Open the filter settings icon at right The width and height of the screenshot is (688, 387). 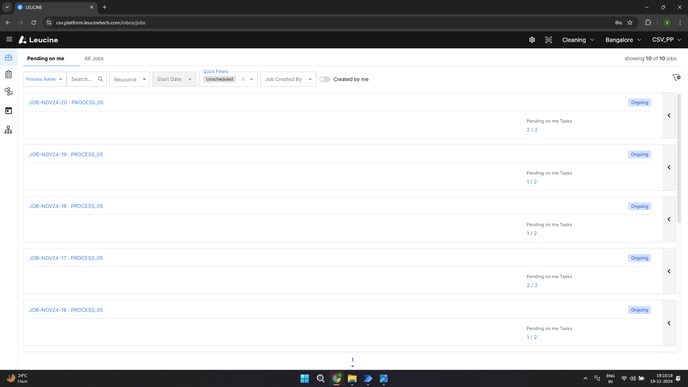point(676,77)
